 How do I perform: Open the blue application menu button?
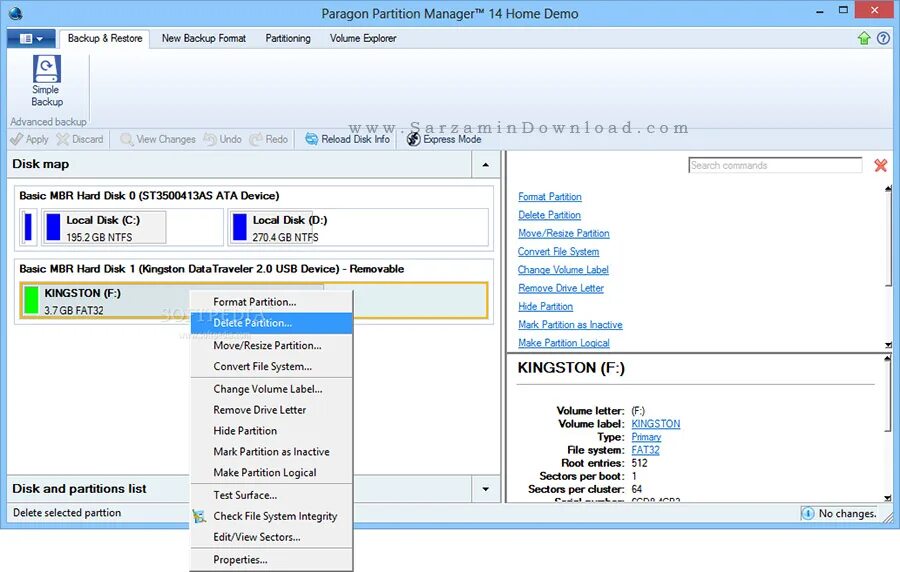[31, 38]
